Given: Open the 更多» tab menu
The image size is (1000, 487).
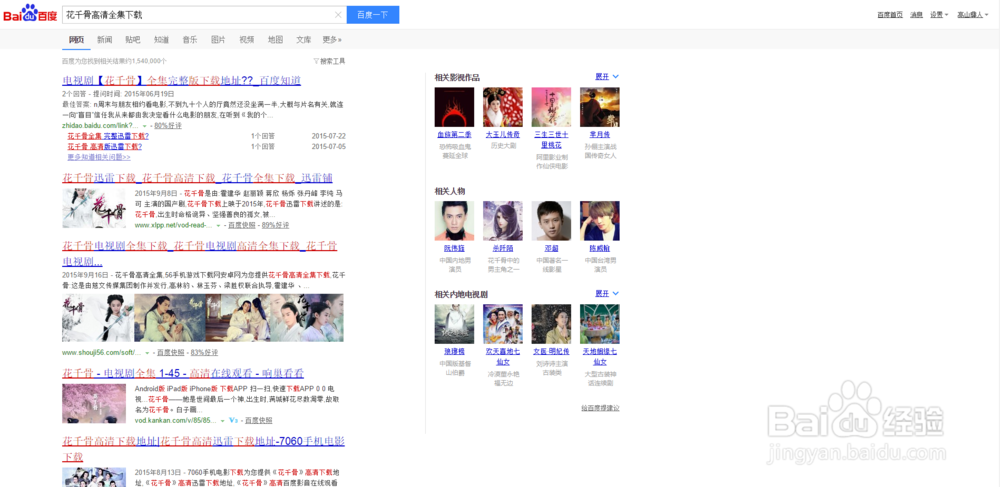Looking at the screenshot, I should click(x=332, y=40).
